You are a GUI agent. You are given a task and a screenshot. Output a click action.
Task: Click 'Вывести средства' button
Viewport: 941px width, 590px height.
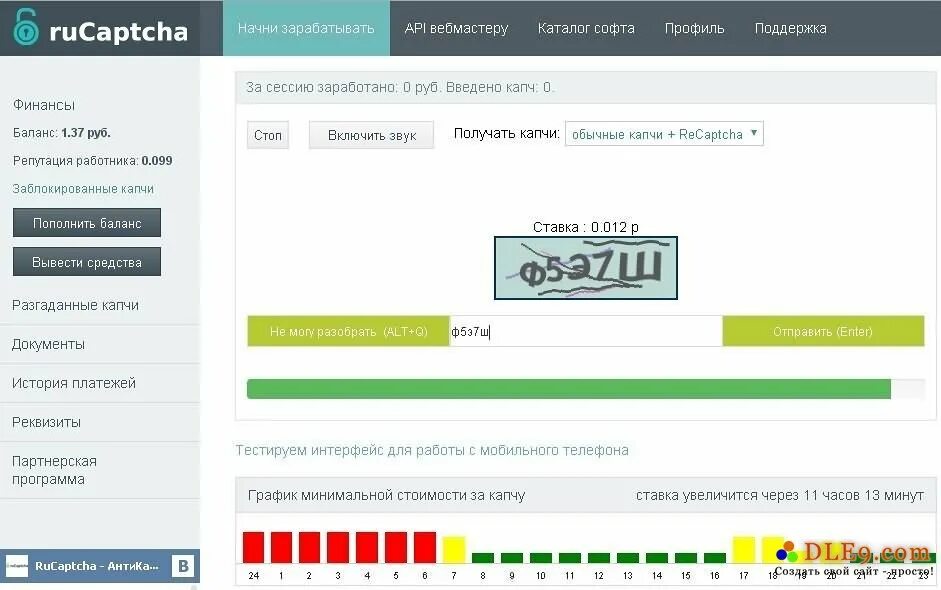87,262
